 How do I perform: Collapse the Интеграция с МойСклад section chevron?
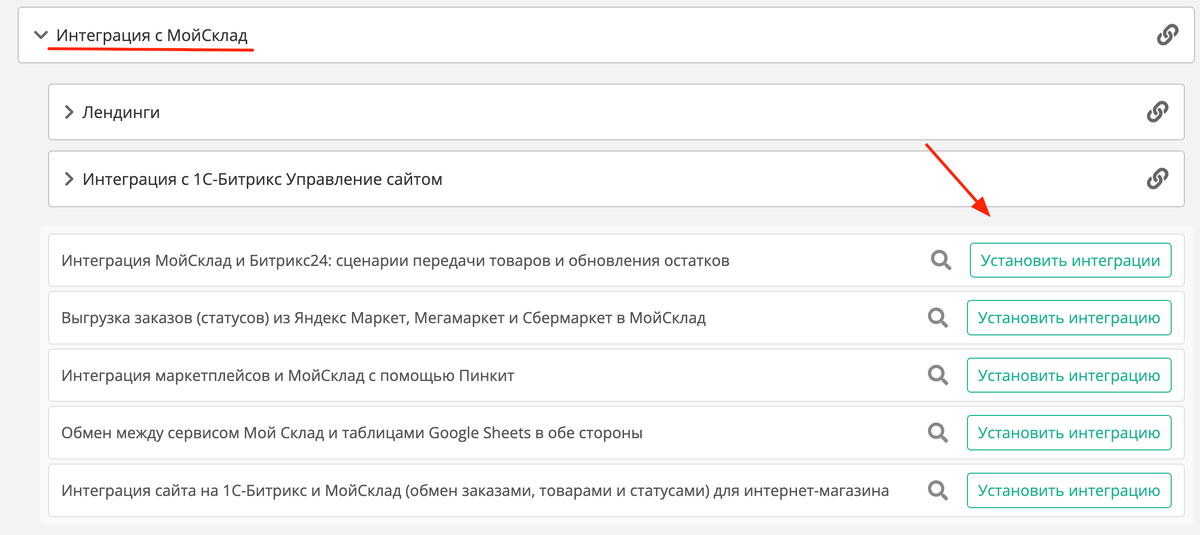pyautogui.click(x=41, y=36)
